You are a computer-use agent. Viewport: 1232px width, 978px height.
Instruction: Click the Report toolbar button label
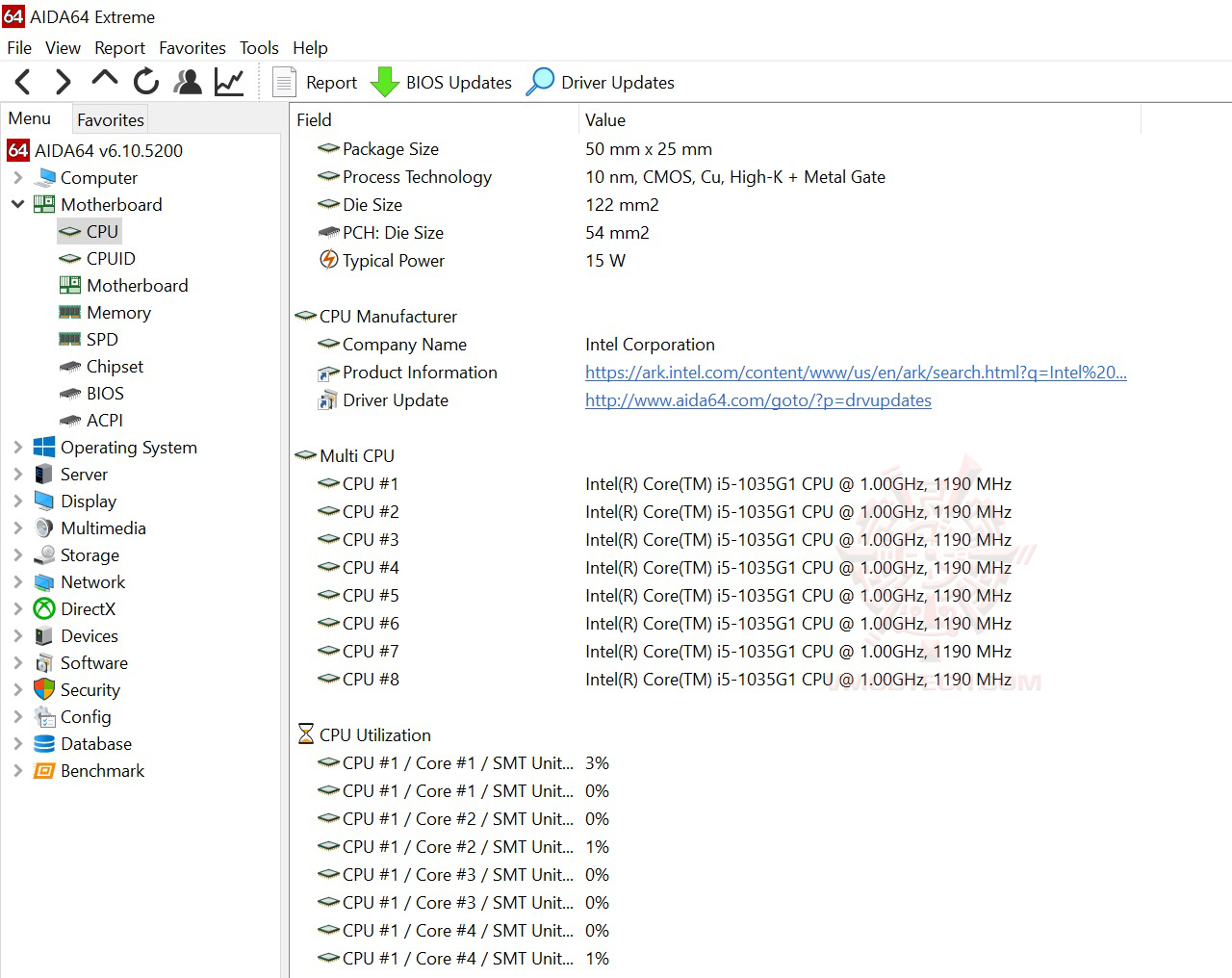[331, 83]
